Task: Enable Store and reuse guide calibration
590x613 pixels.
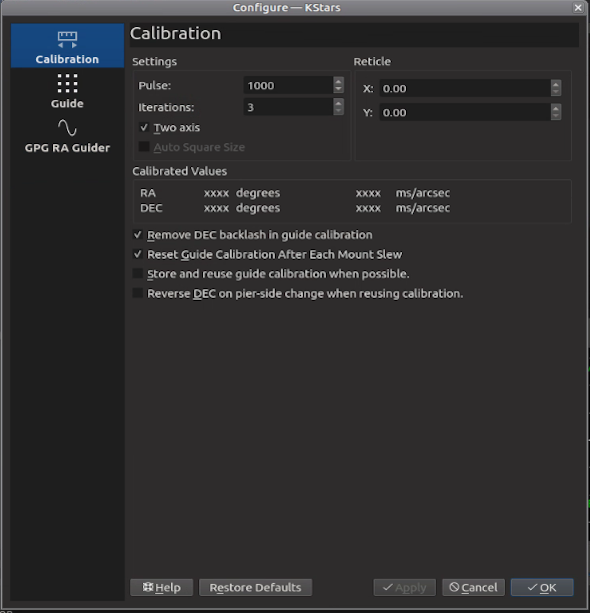Action: coord(138,273)
